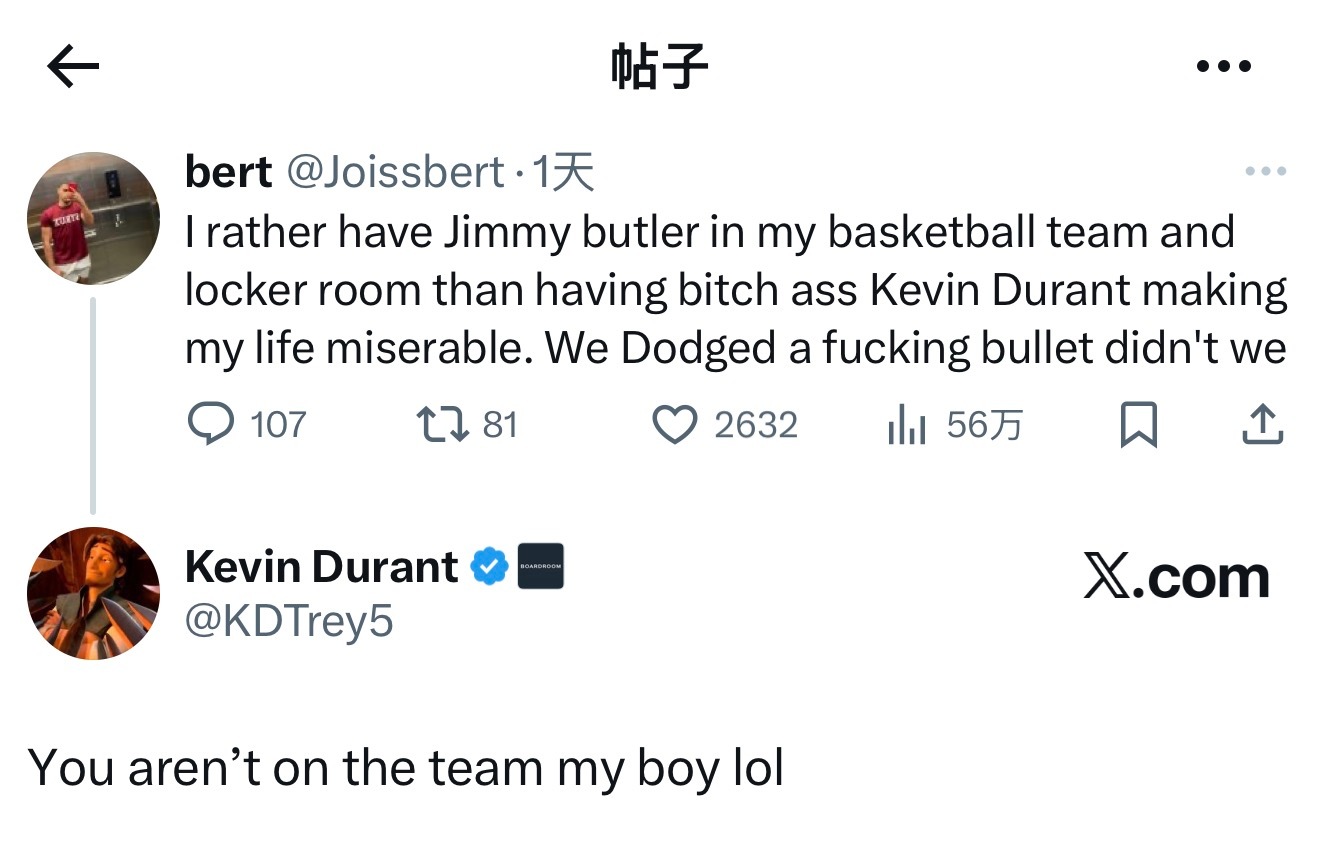Image resolution: width=1320 pixels, height=847 pixels.
Task: Bookmark bert's post
Action: coord(1138,425)
